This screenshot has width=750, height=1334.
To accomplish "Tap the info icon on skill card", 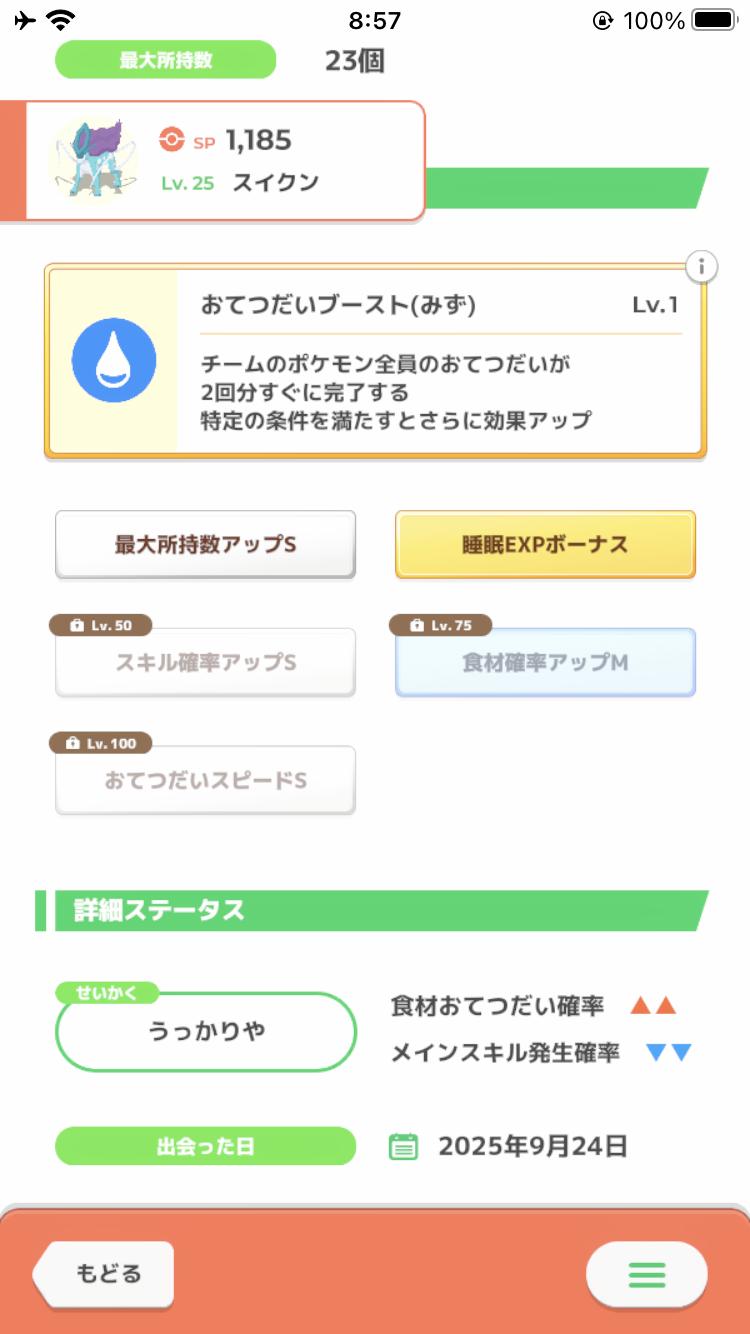I will click(x=702, y=267).
